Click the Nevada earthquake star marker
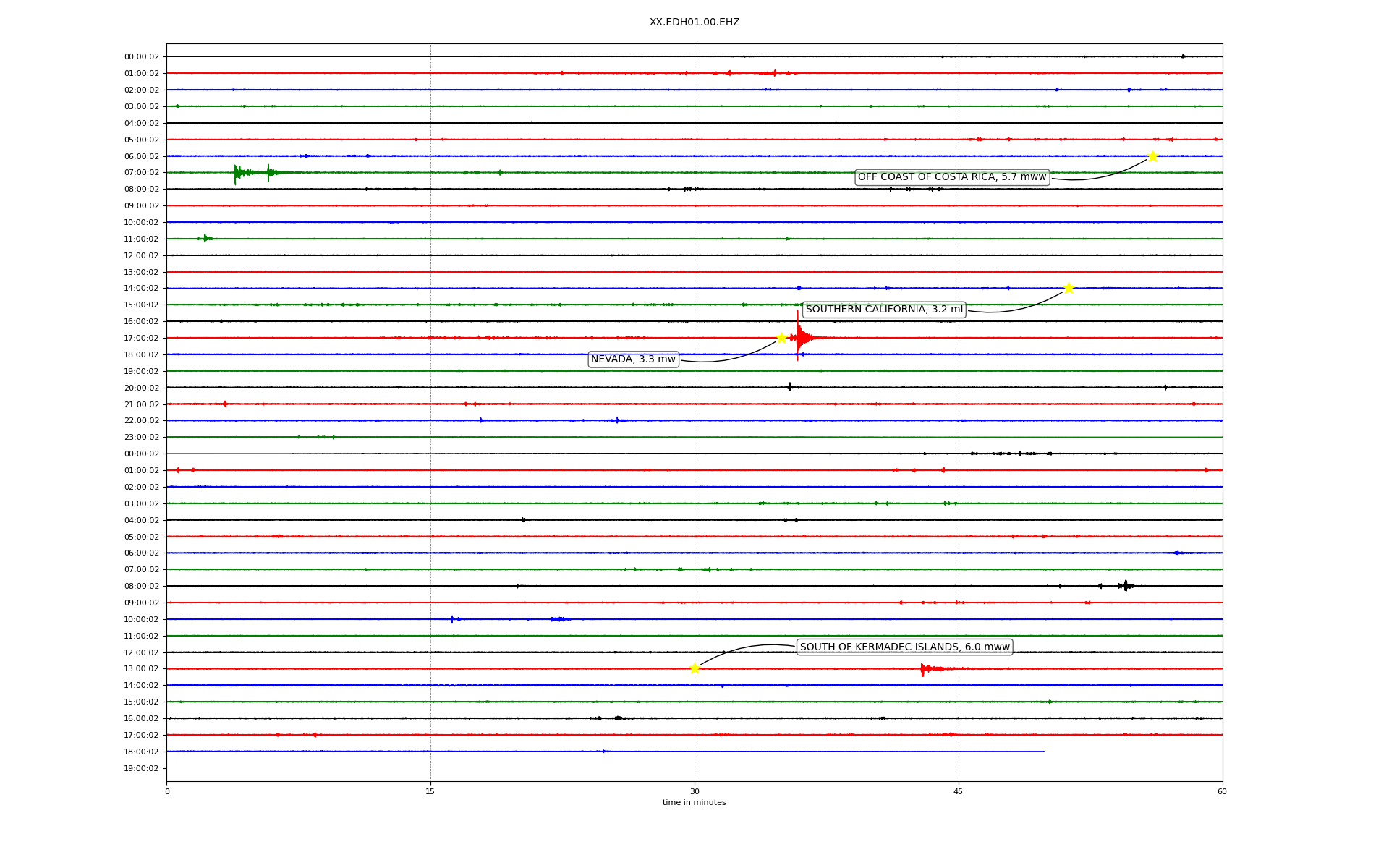The height and width of the screenshot is (868, 1389). (x=781, y=338)
